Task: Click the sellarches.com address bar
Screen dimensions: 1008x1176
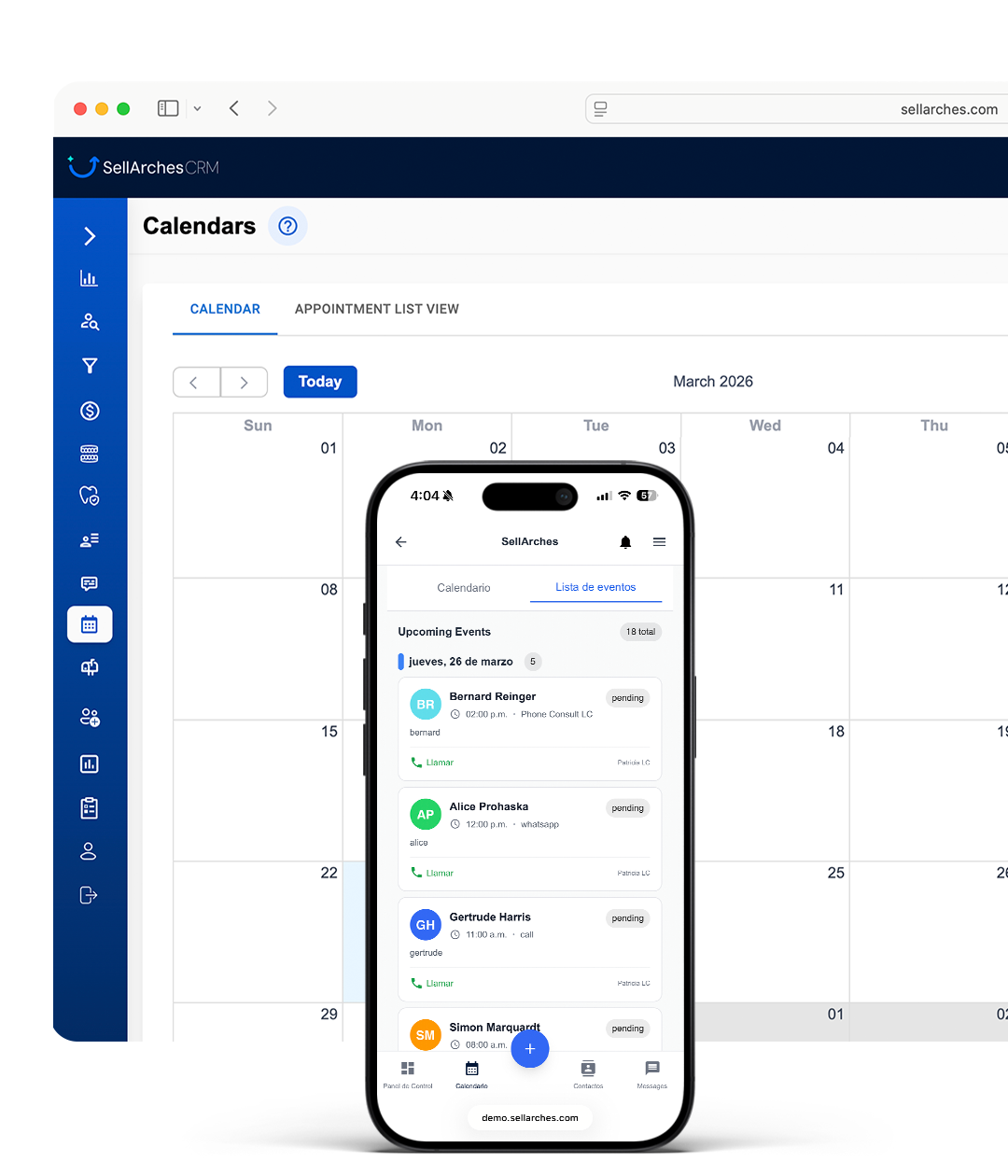Action: pyautogui.click(x=797, y=109)
